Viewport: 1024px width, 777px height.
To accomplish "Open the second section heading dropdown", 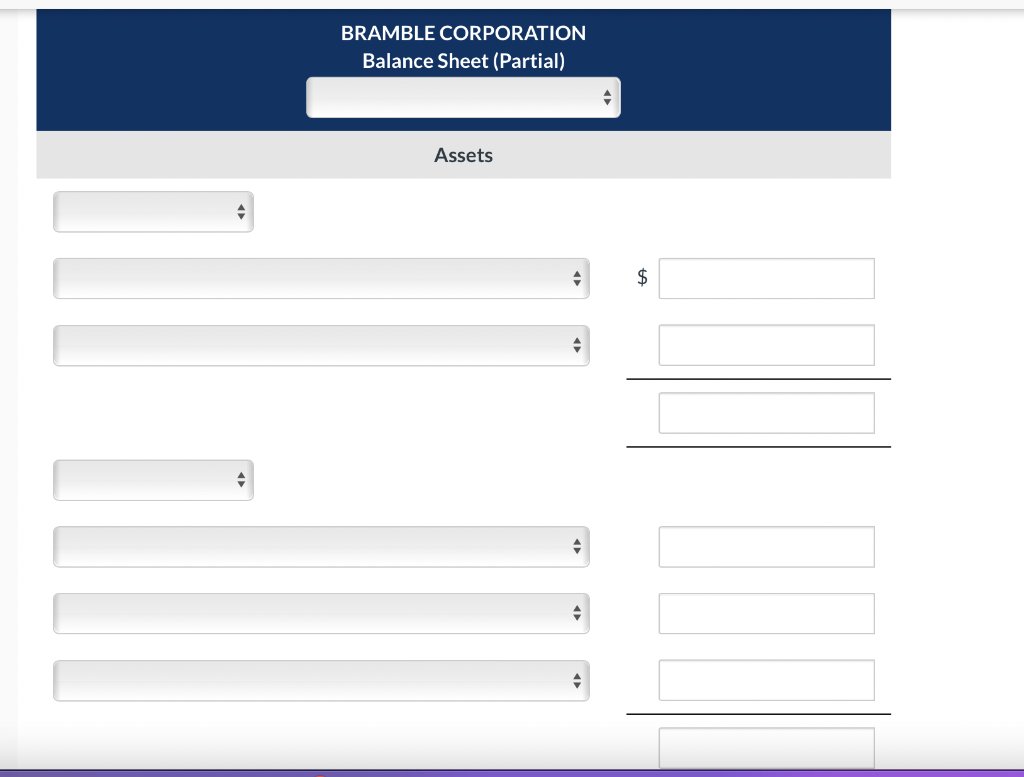I will click(x=153, y=479).
